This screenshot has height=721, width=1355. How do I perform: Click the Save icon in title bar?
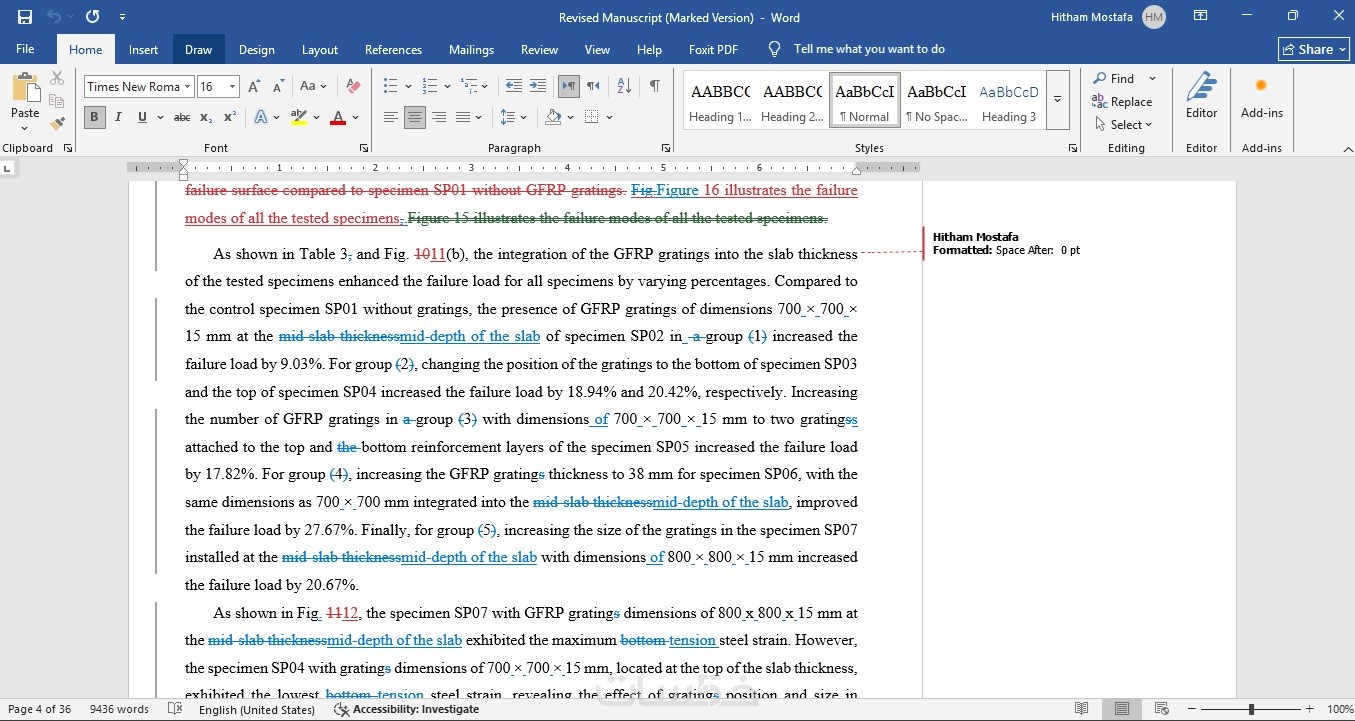pyautogui.click(x=24, y=17)
